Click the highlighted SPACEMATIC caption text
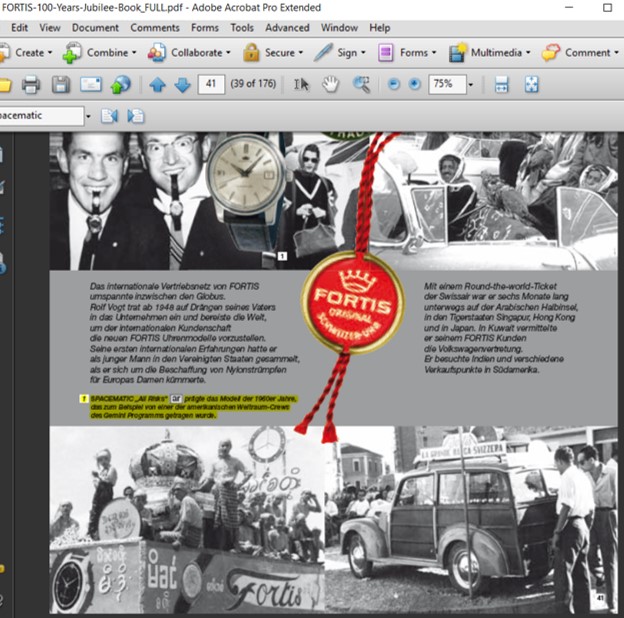The width and height of the screenshot is (624, 618). (193, 407)
